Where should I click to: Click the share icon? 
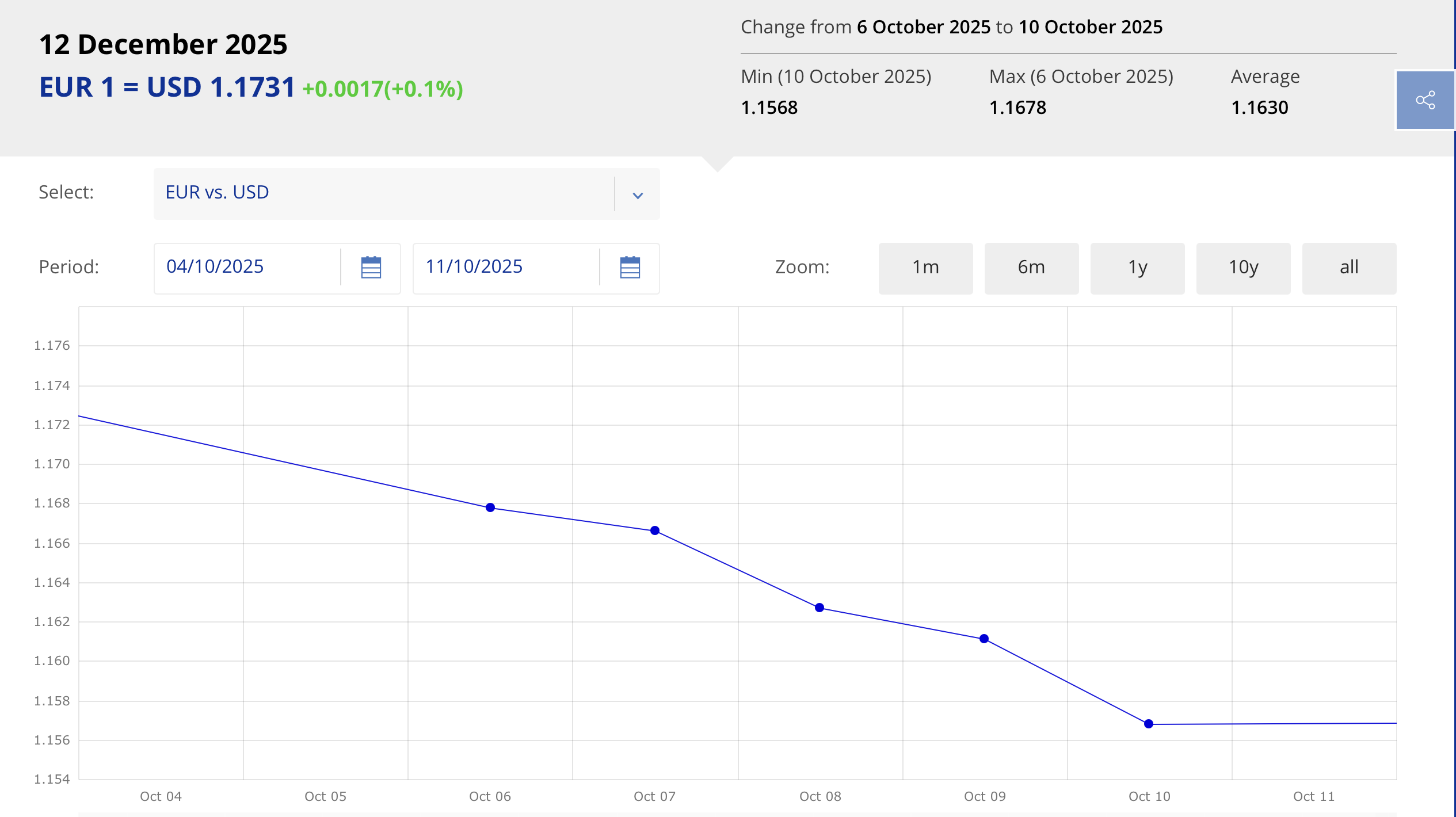click(1425, 100)
